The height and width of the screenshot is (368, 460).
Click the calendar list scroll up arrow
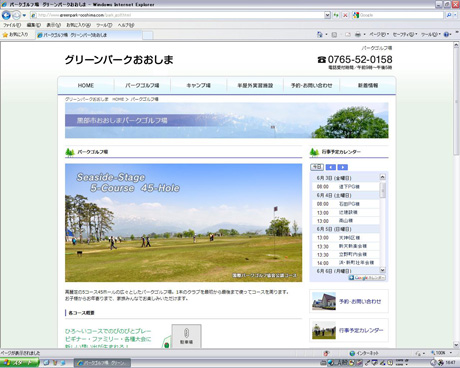point(382,177)
